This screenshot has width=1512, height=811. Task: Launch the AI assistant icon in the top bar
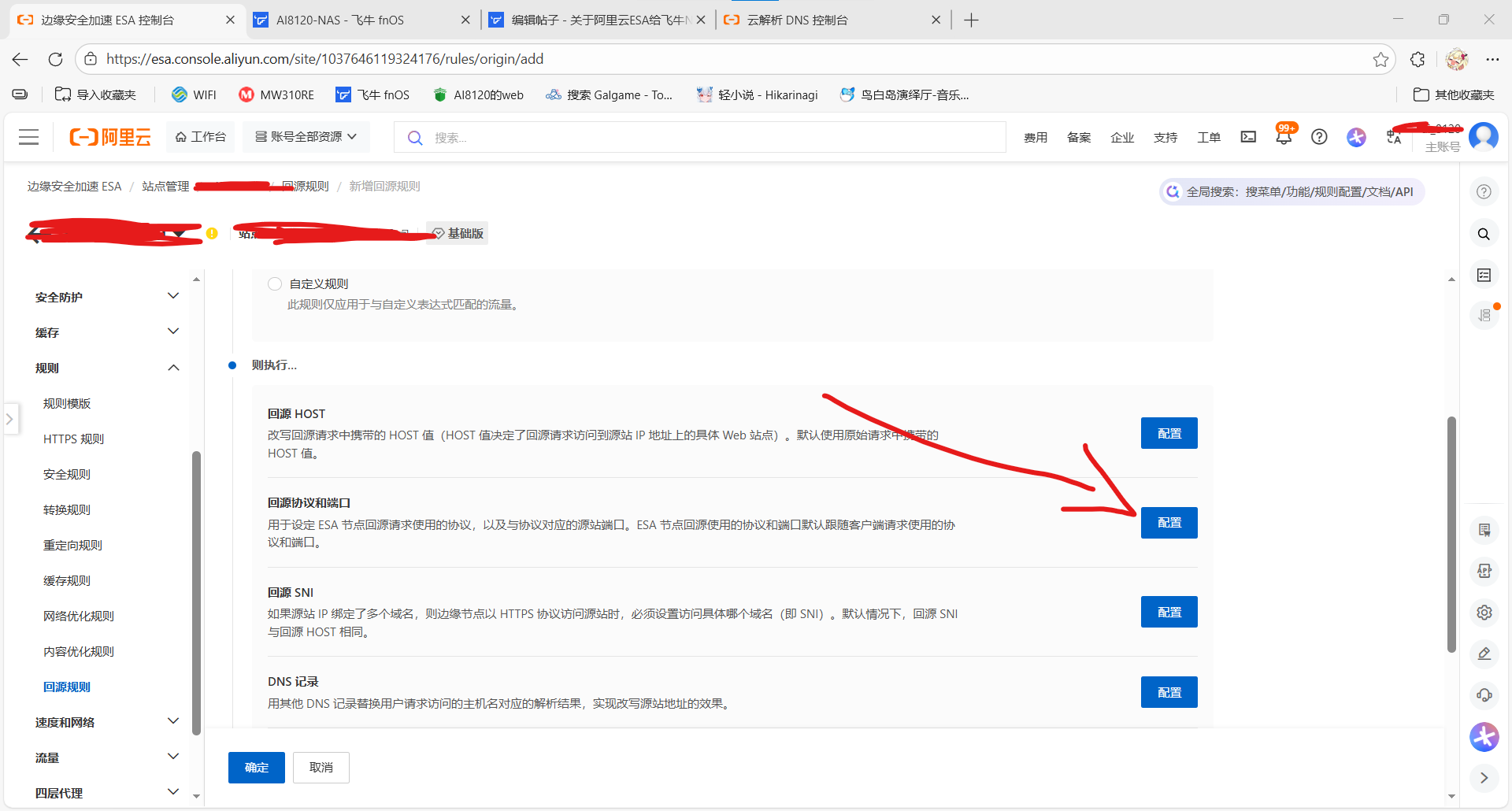[1356, 137]
